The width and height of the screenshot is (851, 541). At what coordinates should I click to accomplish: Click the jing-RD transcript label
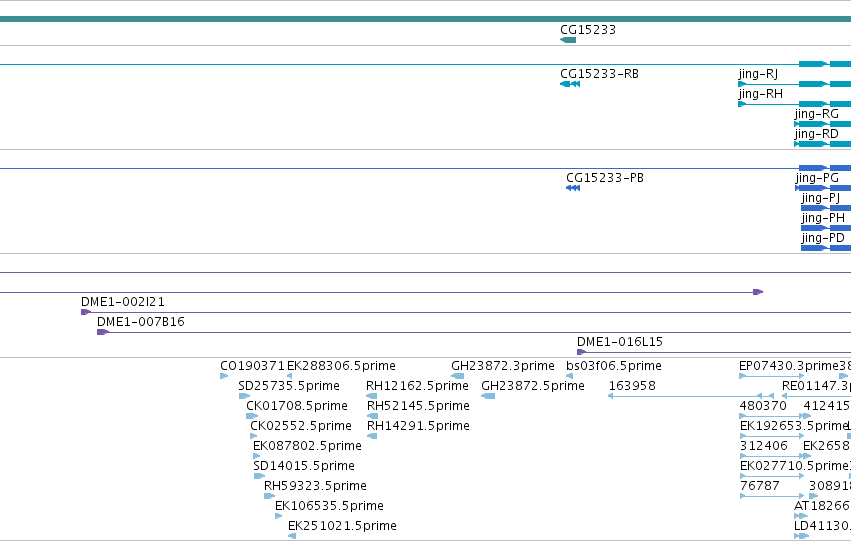point(816,134)
